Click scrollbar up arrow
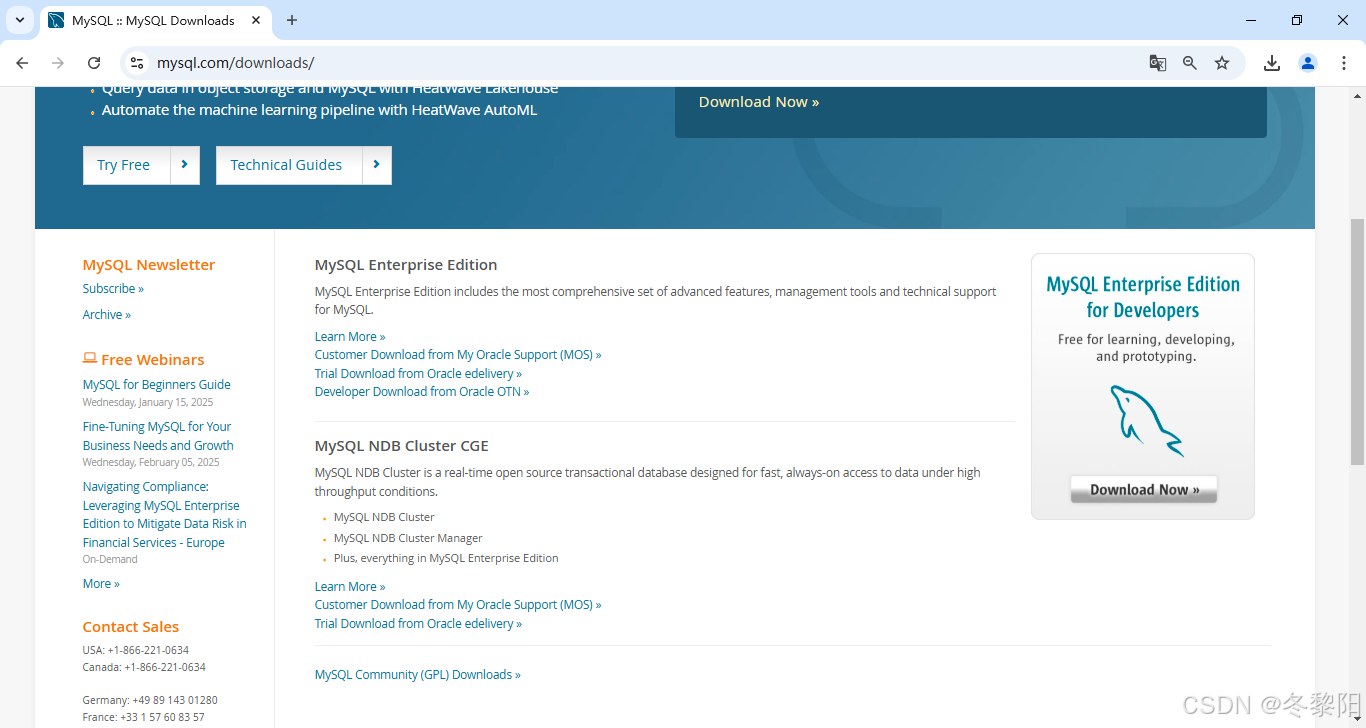1366x728 pixels. (1357, 95)
